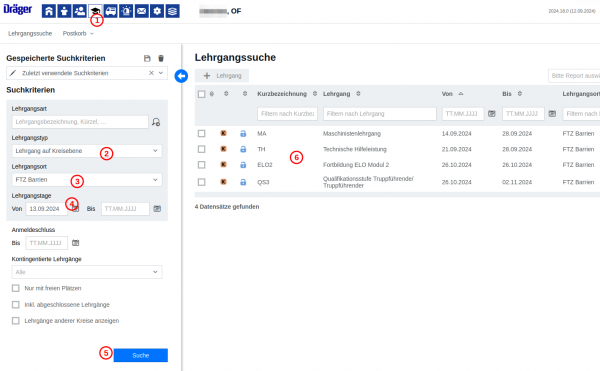Click 'Maschinistenlehrgang' course name
Viewport: 600px width, 371px height.
(x=352, y=133)
